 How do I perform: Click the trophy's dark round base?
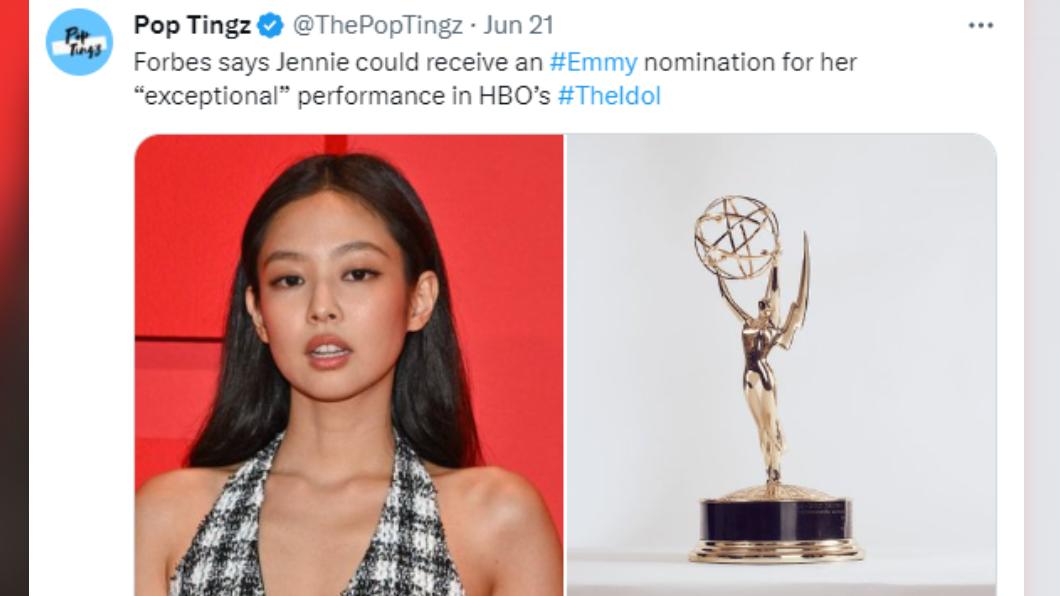(x=775, y=523)
